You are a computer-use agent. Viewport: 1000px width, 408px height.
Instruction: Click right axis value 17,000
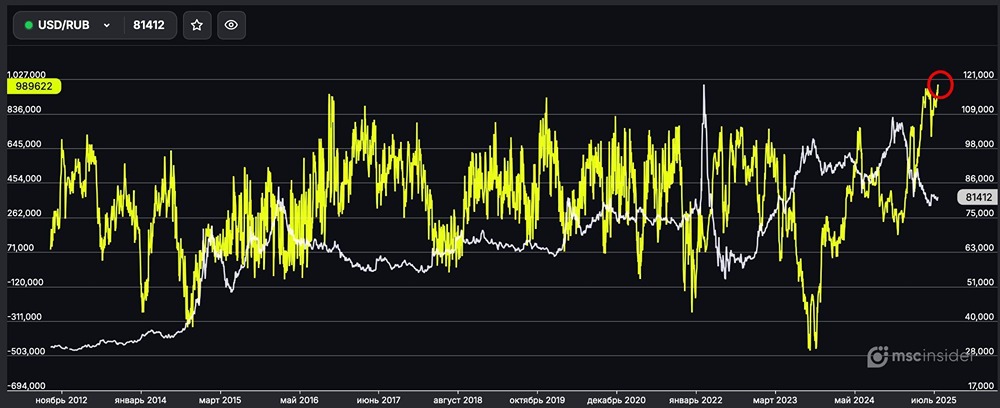point(982,386)
